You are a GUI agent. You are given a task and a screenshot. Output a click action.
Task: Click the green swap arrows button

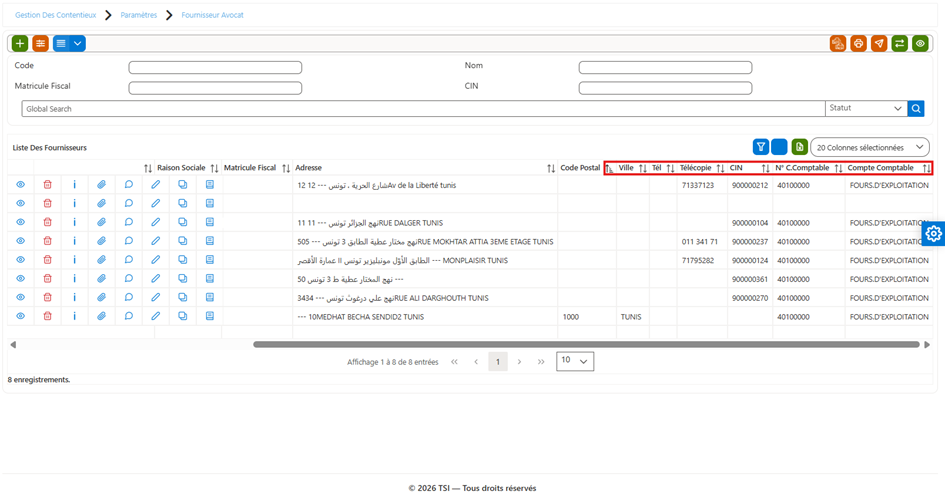point(899,43)
